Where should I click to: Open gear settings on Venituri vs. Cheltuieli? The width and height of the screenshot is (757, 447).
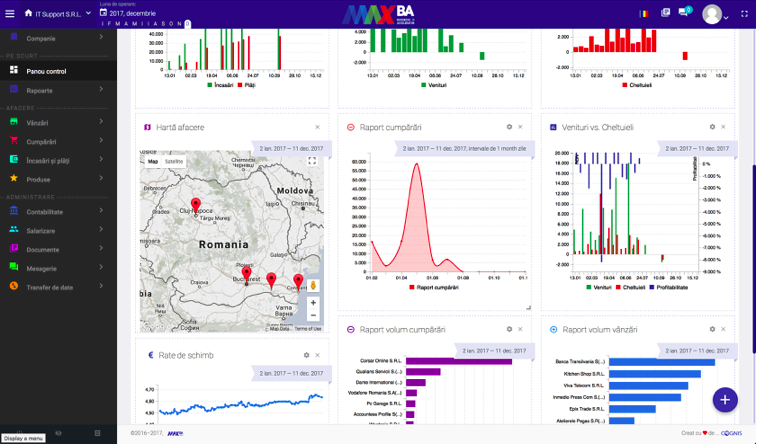(x=712, y=127)
